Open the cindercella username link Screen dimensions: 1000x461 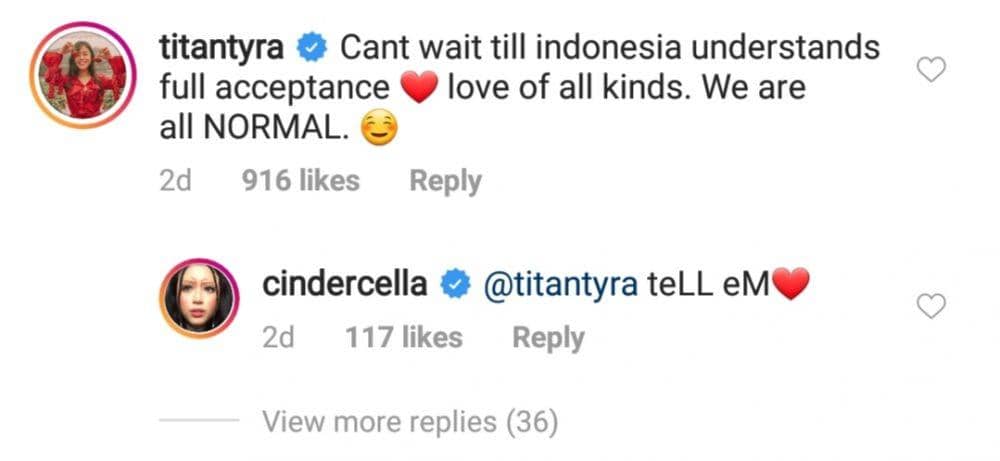(x=345, y=286)
